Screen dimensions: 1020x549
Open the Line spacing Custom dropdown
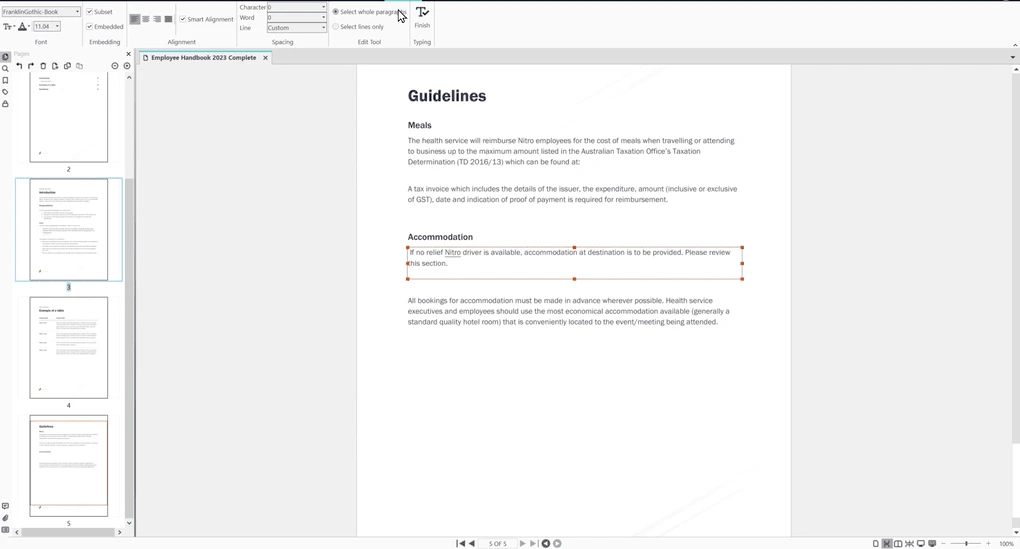point(297,28)
